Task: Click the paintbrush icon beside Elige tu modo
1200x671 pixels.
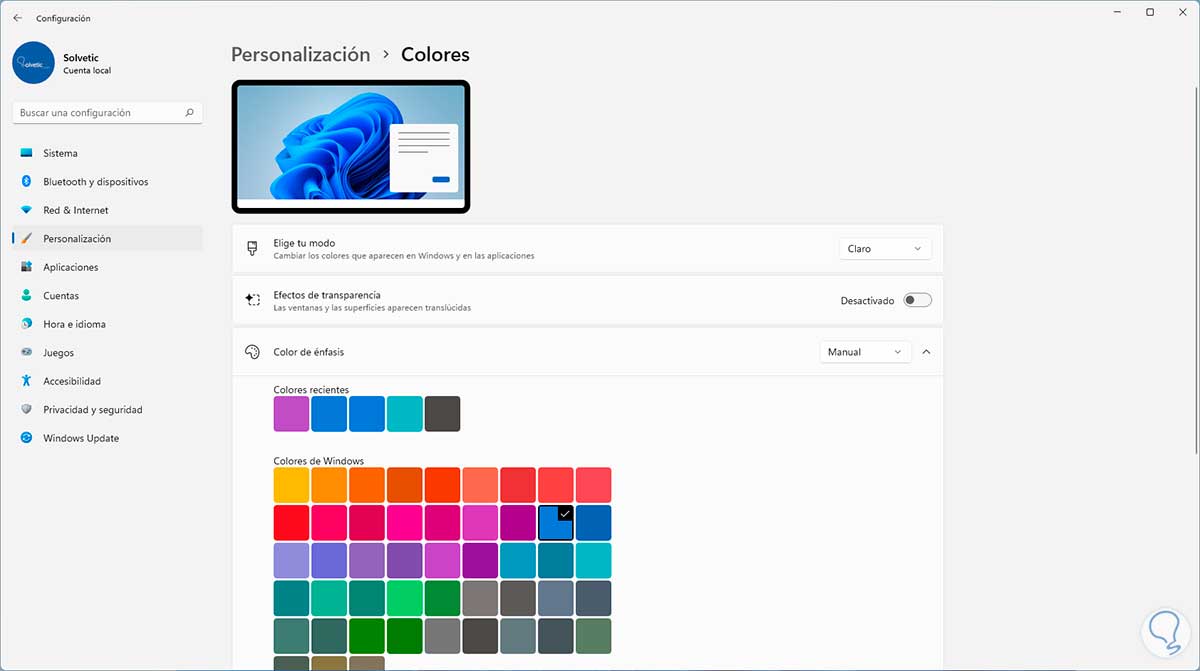Action: click(252, 249)
